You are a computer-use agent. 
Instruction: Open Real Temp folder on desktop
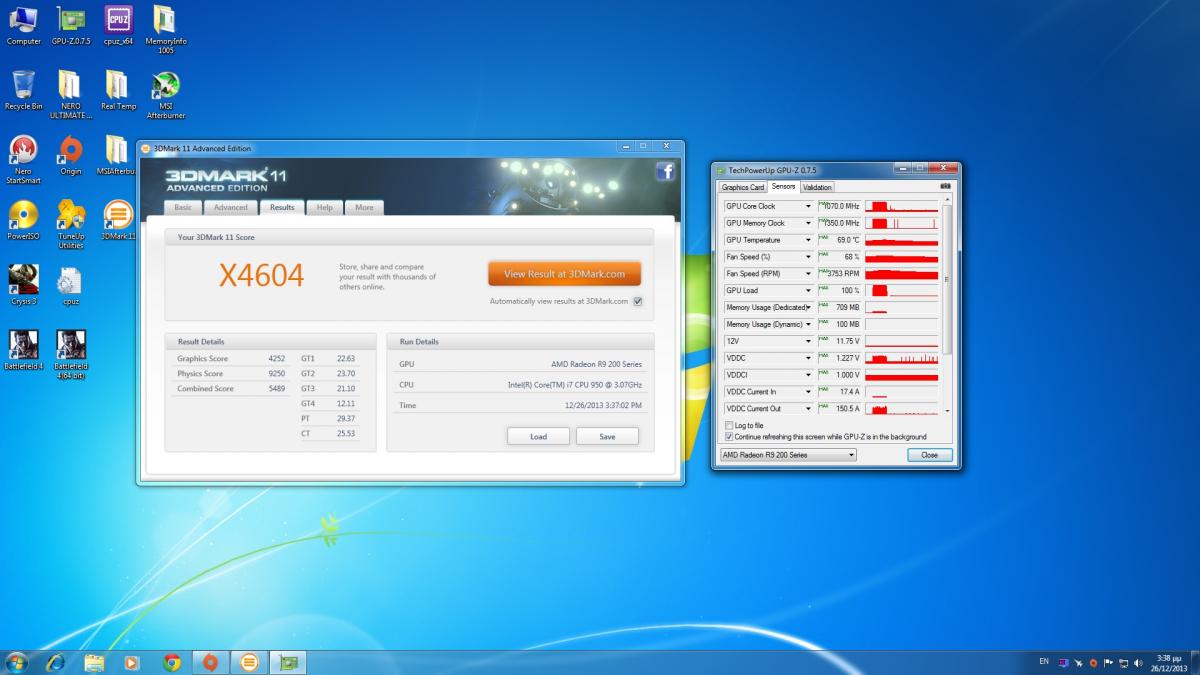coord(117,86)
